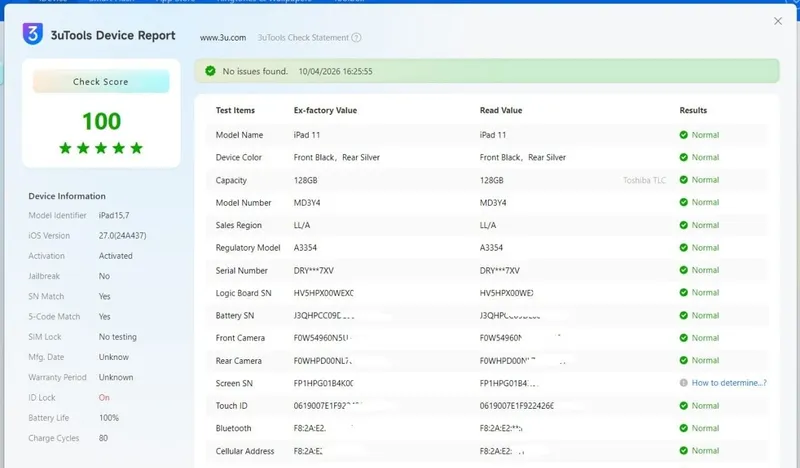
Task: Select the read value A3354
Action: tap(491, 248)
